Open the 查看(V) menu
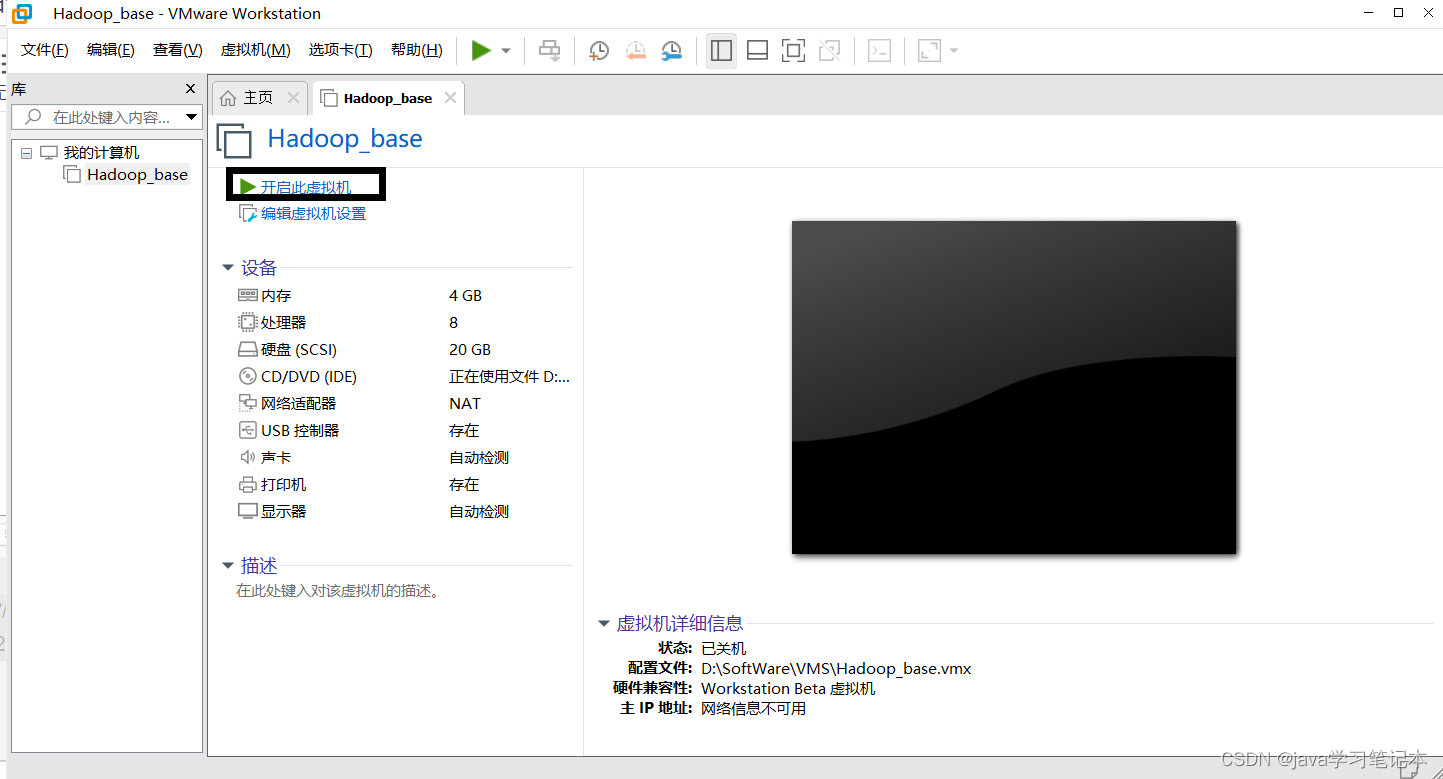 click(x=178, y=50)
